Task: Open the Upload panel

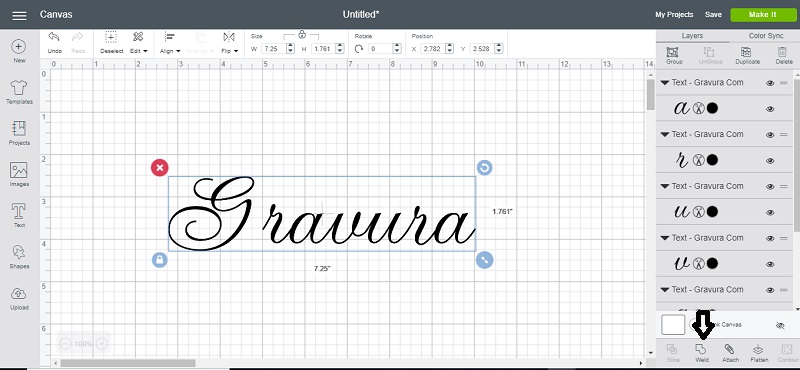Action: coord(19,298)
